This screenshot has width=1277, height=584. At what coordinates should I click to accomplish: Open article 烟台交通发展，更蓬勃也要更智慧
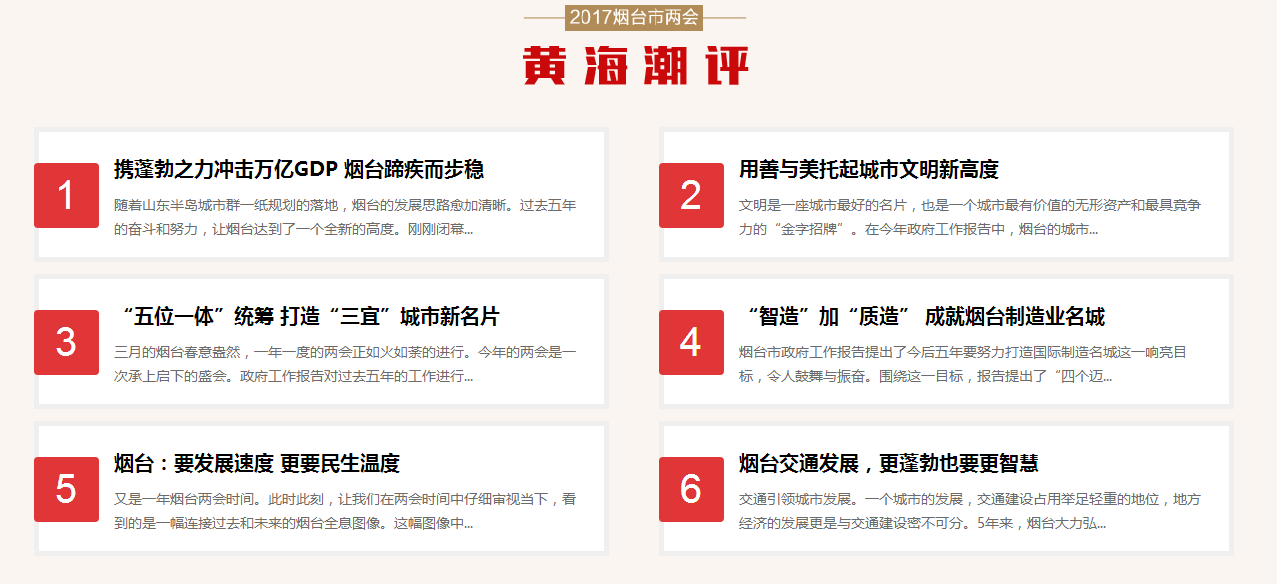pyautogui.click(x=888, y=464)
